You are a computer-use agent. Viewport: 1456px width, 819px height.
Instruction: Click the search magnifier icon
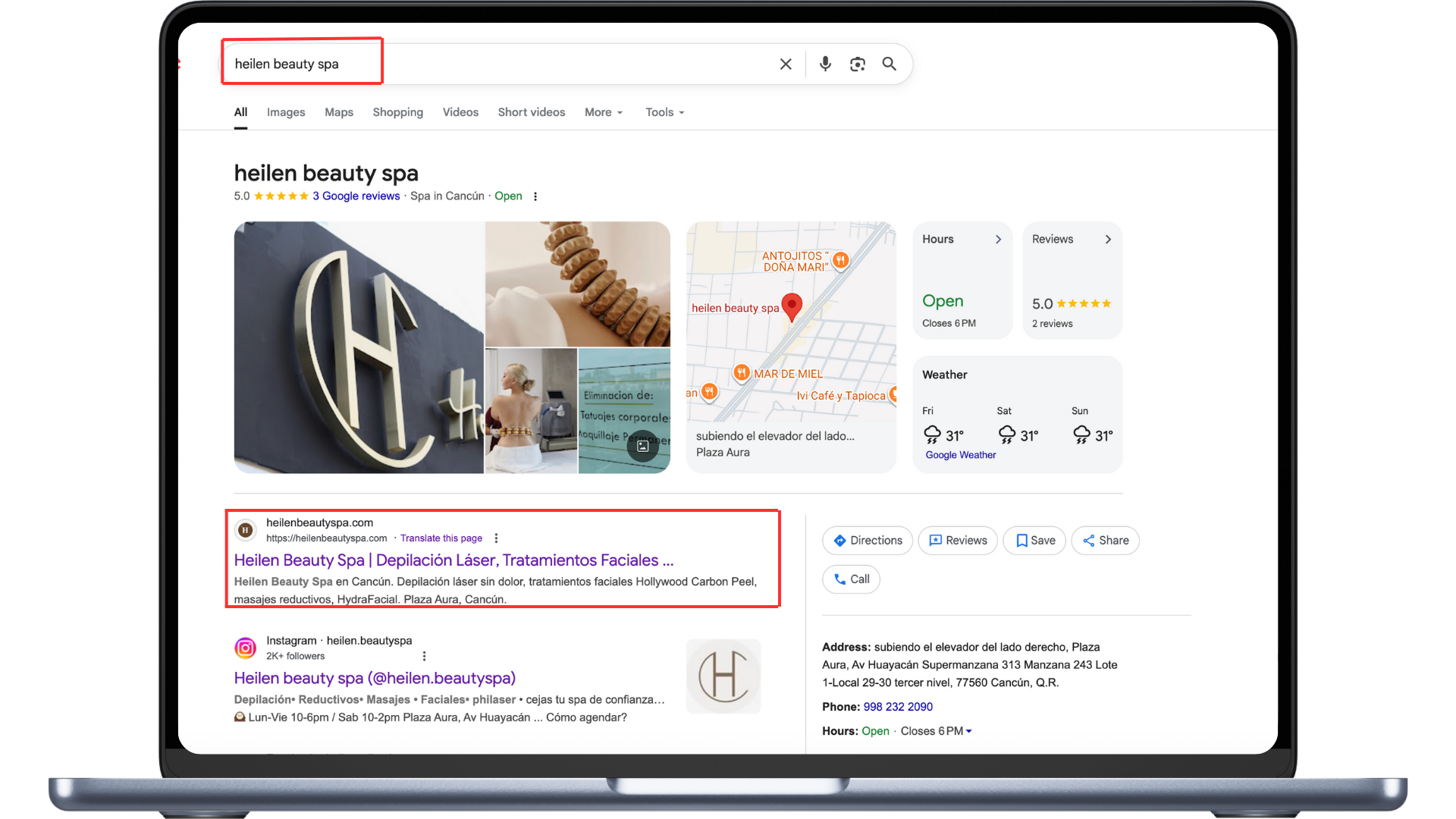(889, 64)
